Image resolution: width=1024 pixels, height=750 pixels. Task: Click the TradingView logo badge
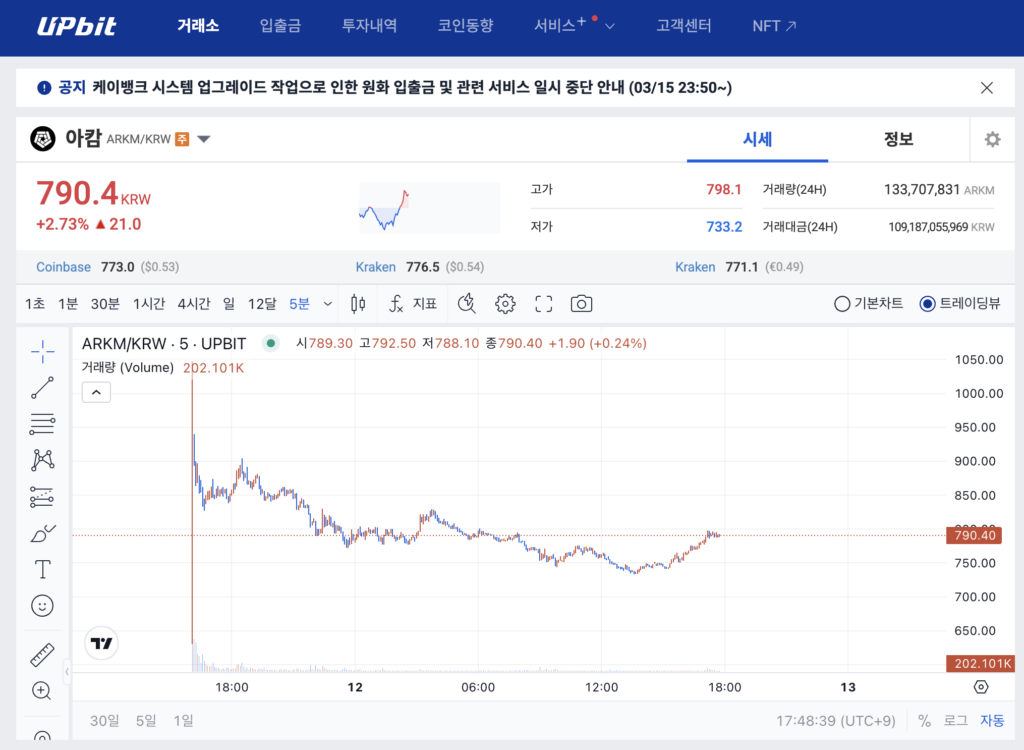(x=101, y=644)
